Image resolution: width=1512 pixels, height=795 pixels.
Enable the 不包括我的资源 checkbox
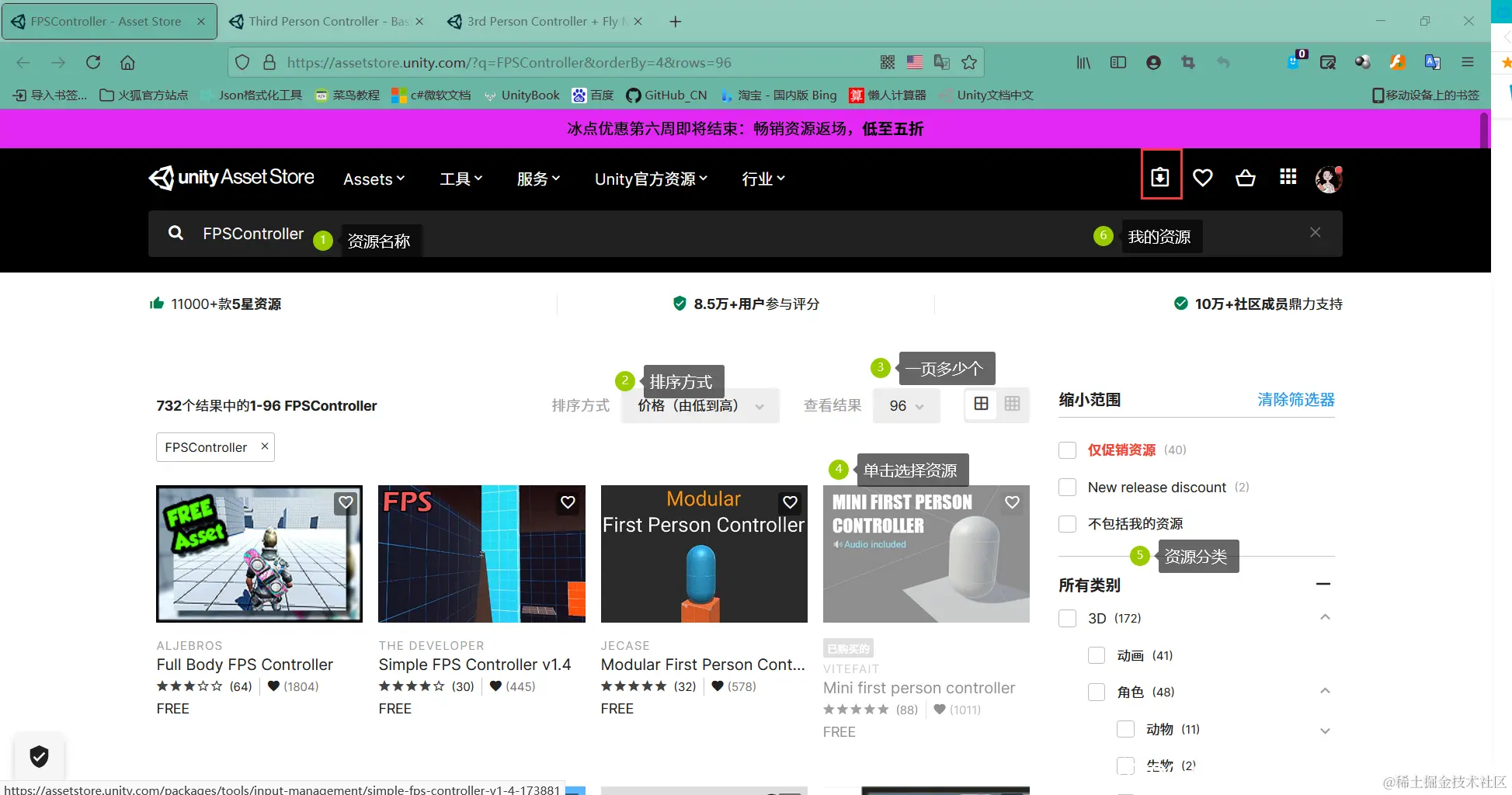coord(1067,523)
